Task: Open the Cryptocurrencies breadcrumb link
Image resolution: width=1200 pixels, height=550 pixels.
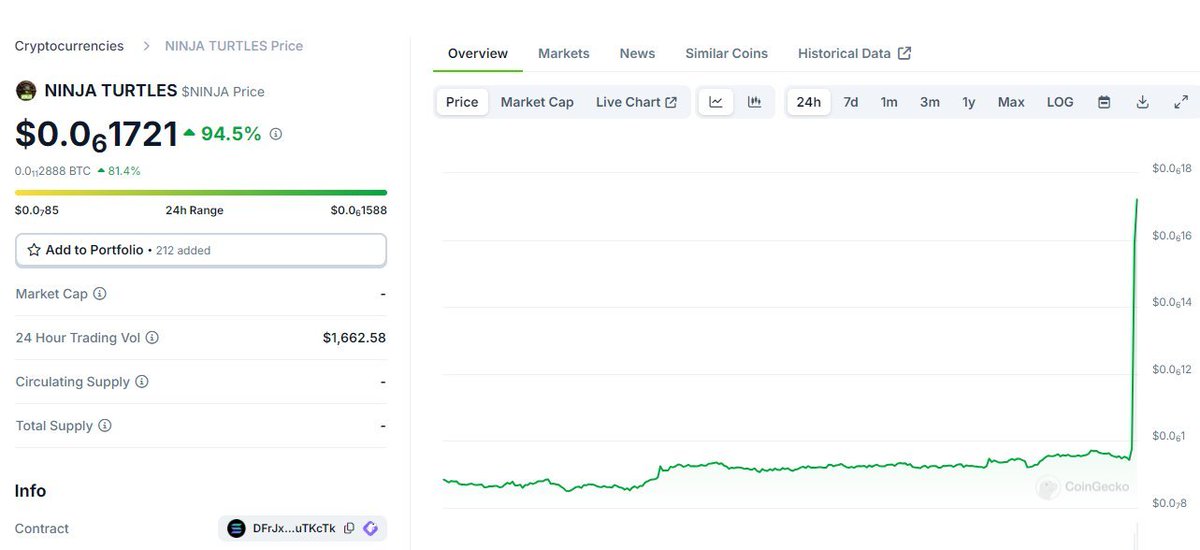Action: tap(69, 46)
